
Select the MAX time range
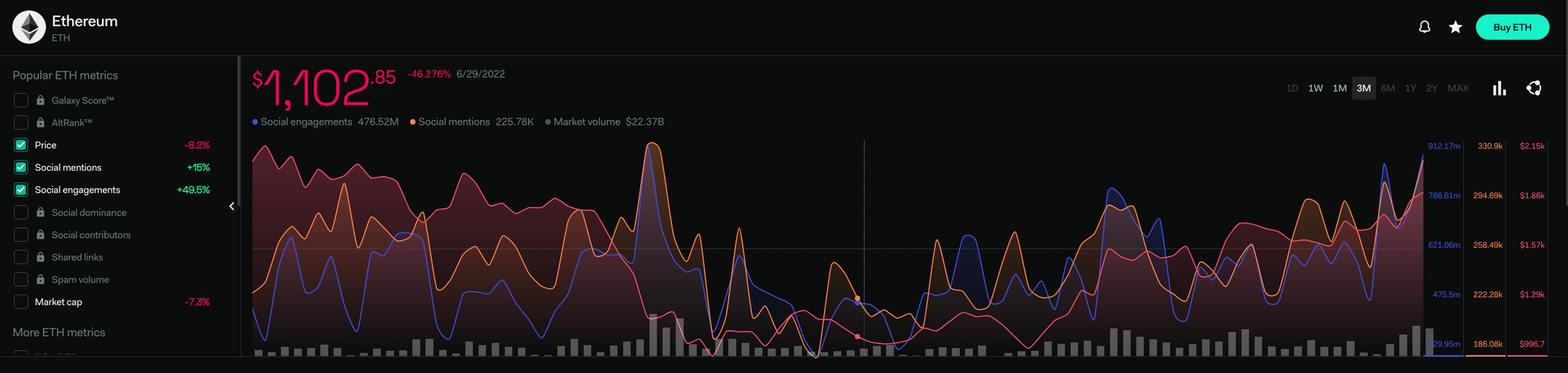(x=1458, y=89)
